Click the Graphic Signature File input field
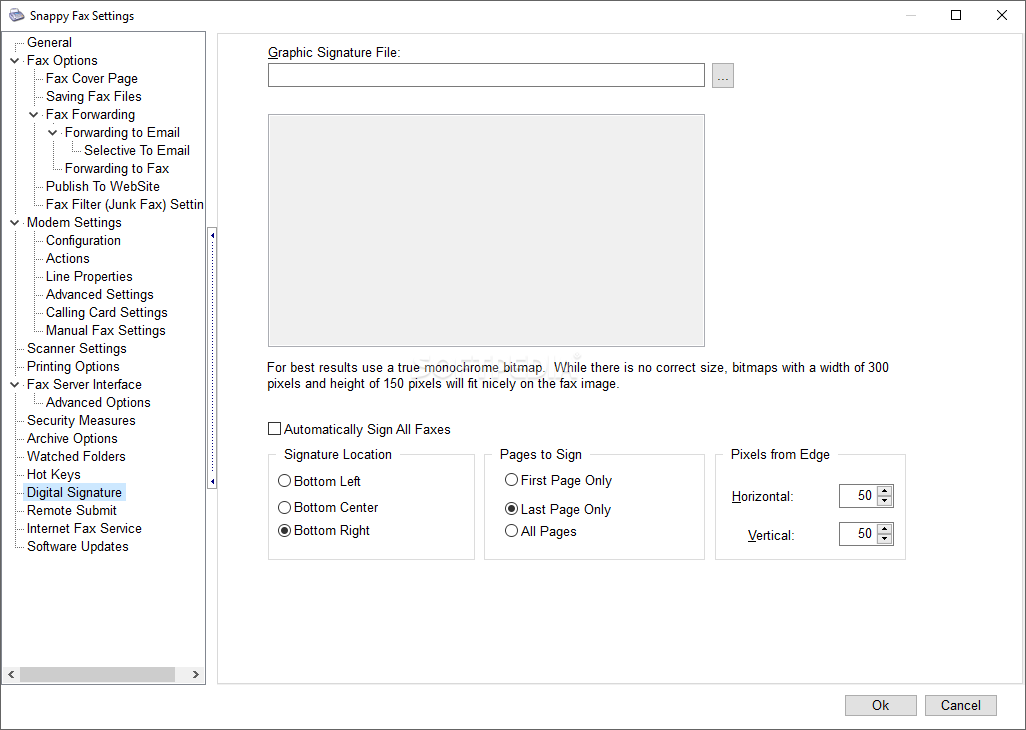1026x730 pixels. point(486,75)
